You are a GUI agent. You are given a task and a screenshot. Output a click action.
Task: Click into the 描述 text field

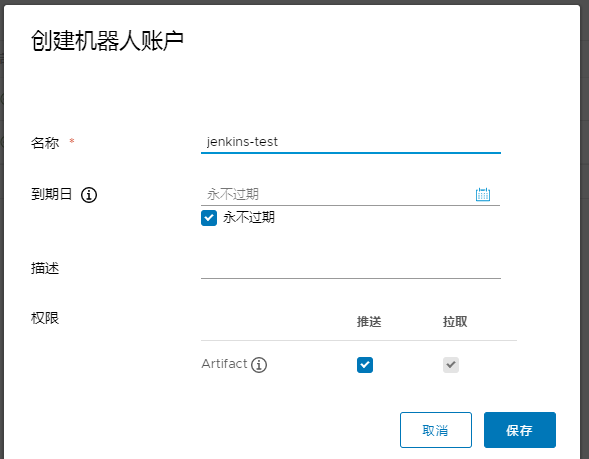tap(351, 268)
